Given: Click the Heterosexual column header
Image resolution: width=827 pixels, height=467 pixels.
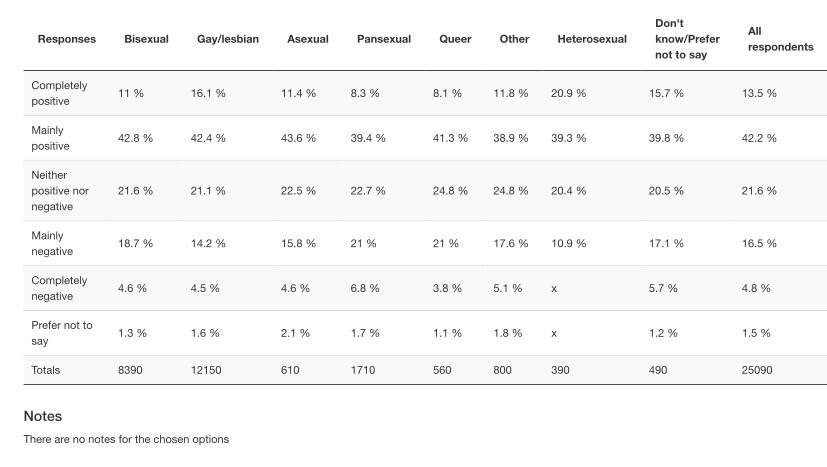Looking at the screenshot, I should click(x=591, y=39).
